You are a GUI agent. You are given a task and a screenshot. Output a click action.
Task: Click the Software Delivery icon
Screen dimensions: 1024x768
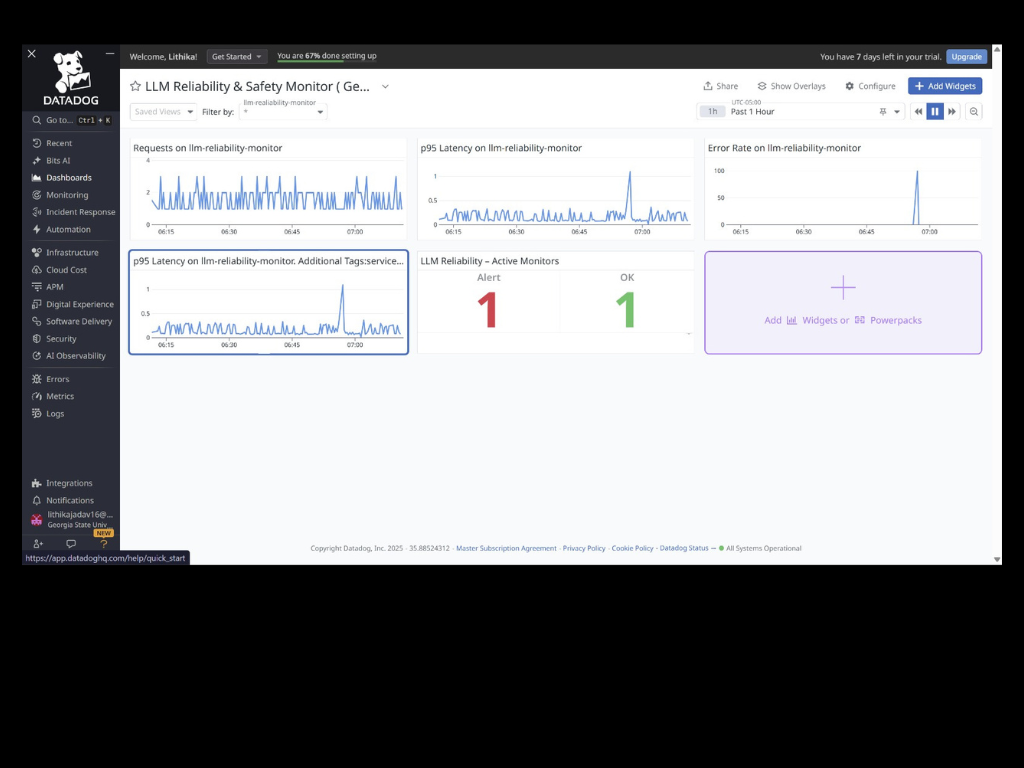pyautogui.click(x=37, y=321)
